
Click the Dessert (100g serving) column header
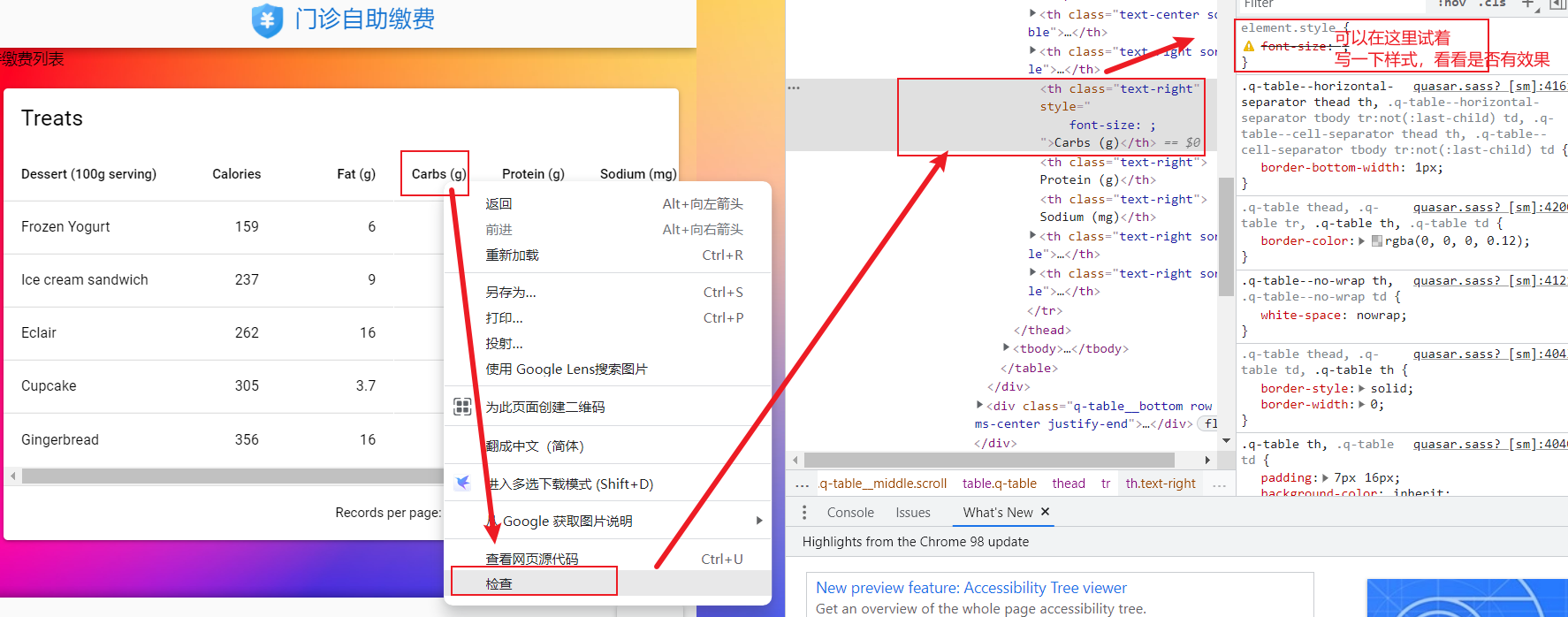[x=88, y=174]
